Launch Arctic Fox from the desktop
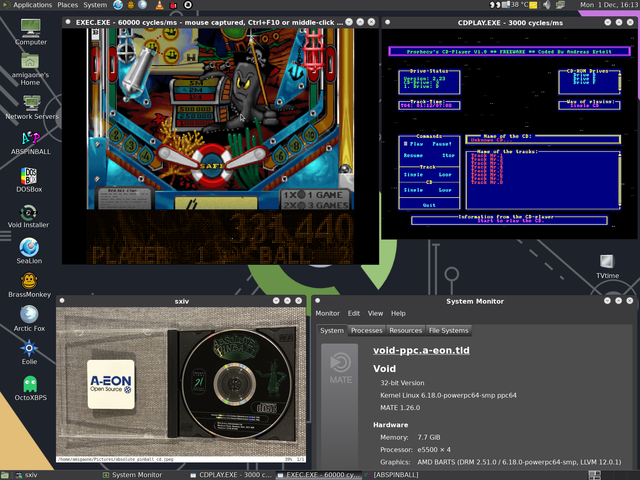Viewport: 640px width, 480px height. 29,317
